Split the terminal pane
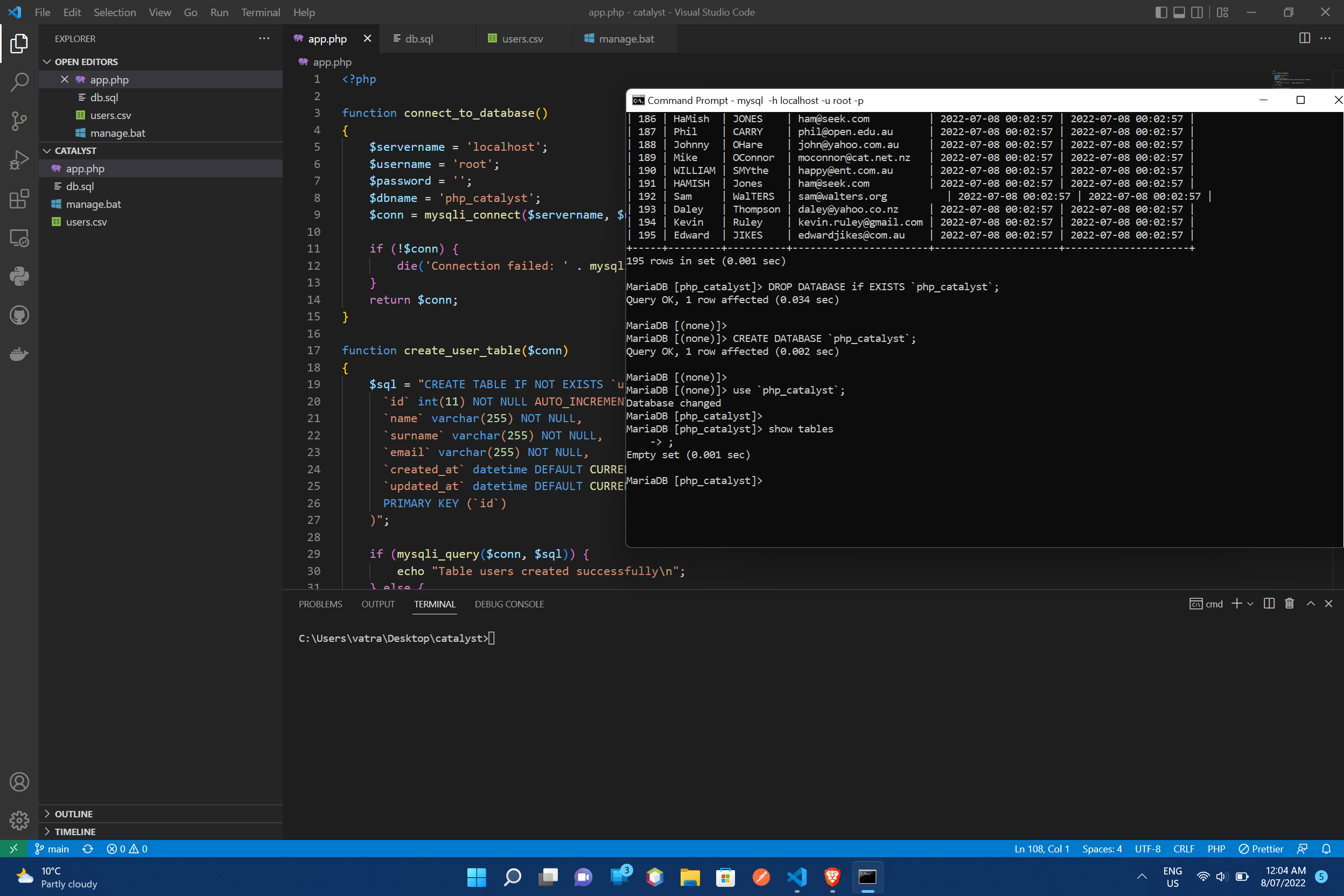Viewport: 1344px width, 896px height. click(x=1269, y=604)
